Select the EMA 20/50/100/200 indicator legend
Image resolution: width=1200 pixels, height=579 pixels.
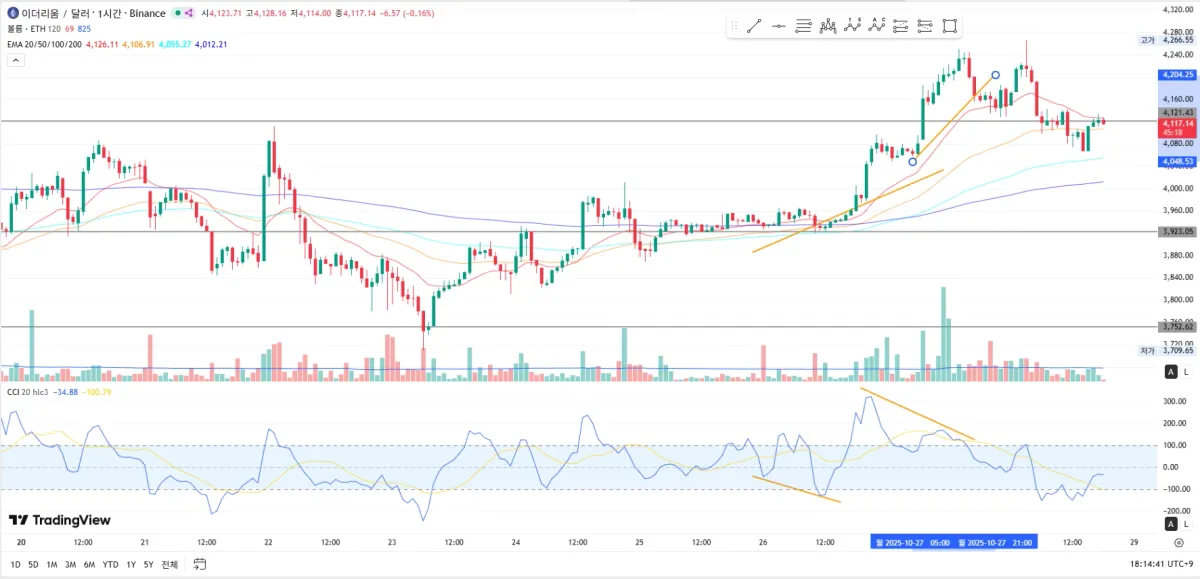pos(46,44)
